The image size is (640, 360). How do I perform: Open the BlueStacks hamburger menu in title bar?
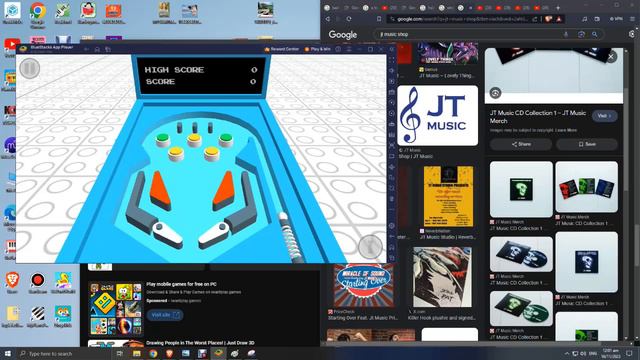coord(349,49)
